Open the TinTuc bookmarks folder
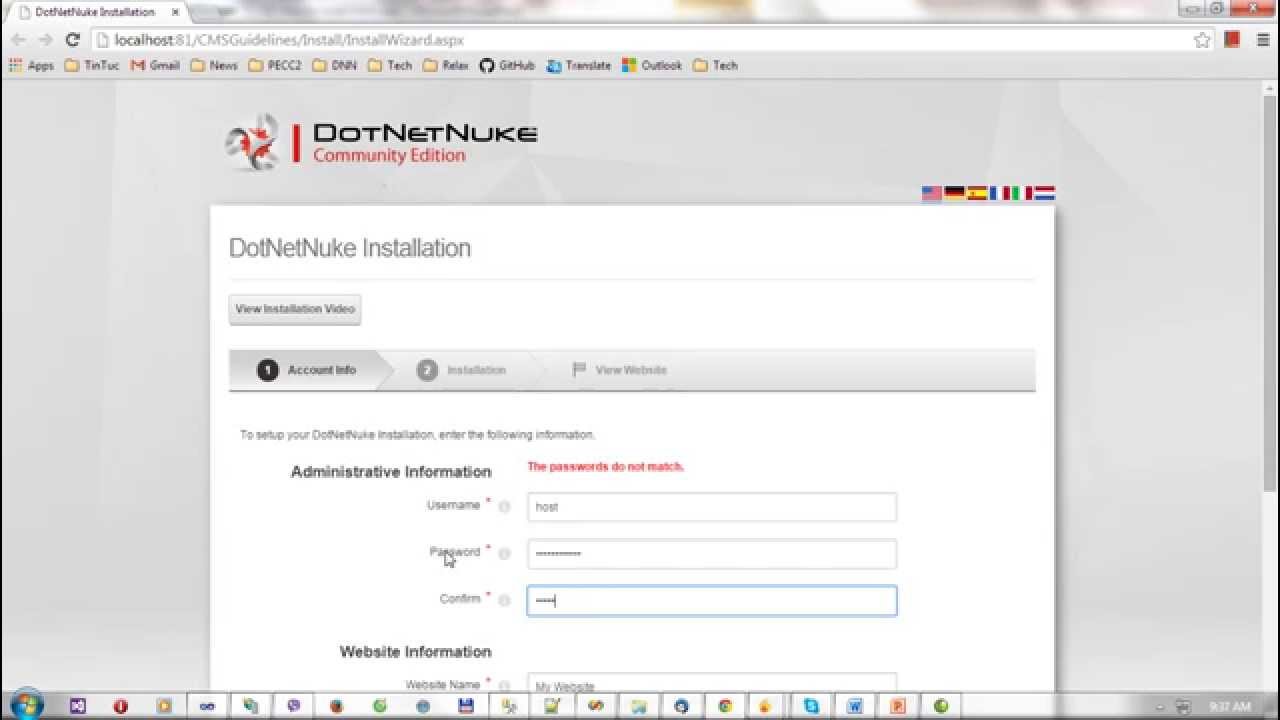 92,65
